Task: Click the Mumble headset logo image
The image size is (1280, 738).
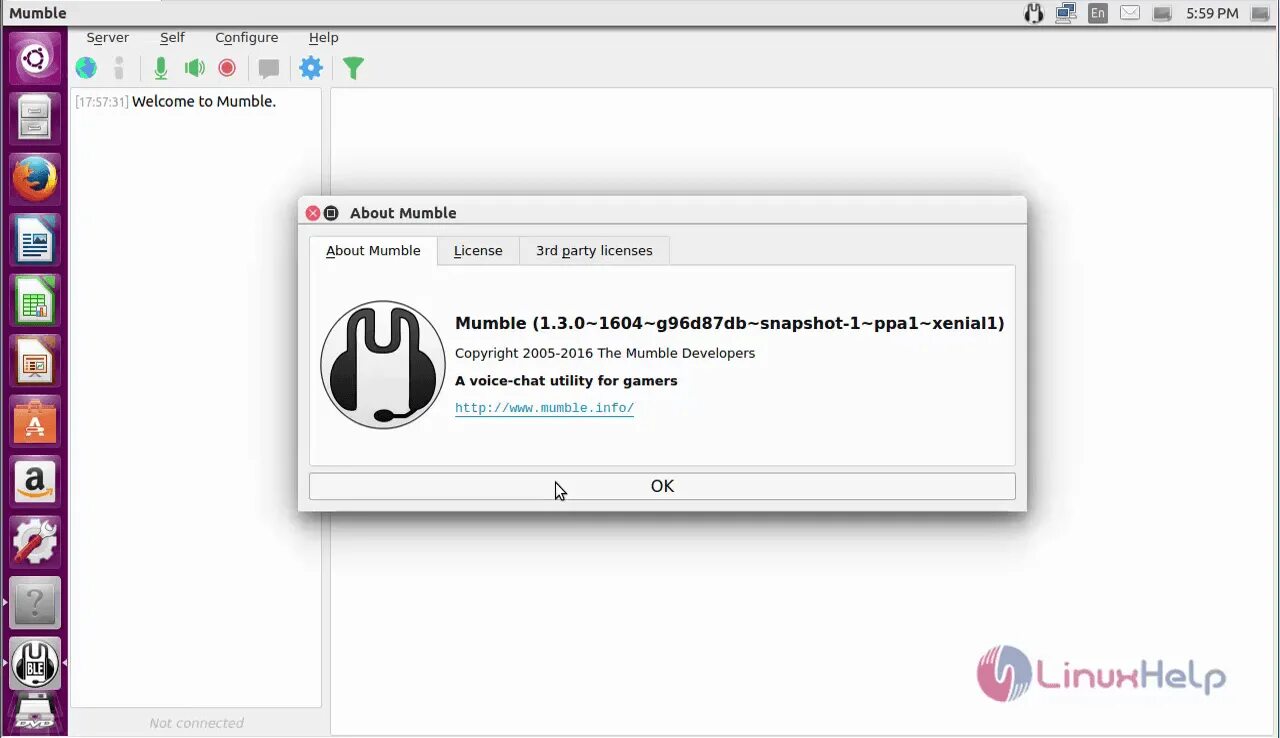Action: pyautogui.click(x=383, y=365)
